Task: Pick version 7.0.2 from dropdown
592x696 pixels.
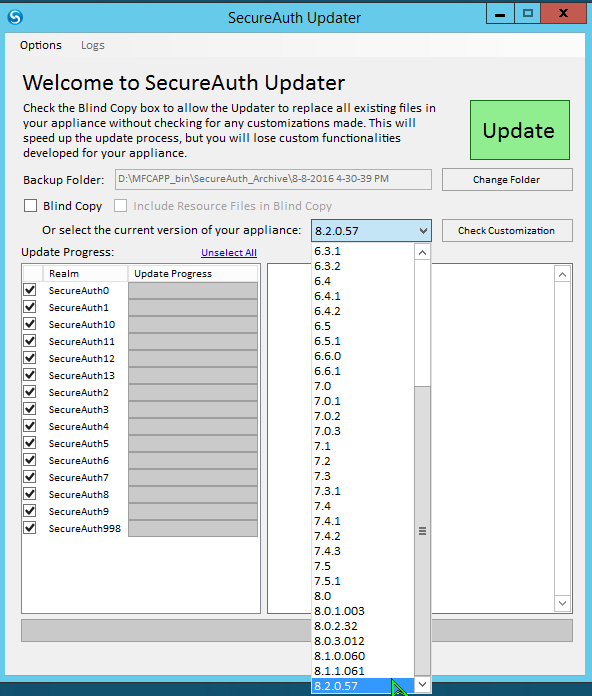Action: [363, 416]
